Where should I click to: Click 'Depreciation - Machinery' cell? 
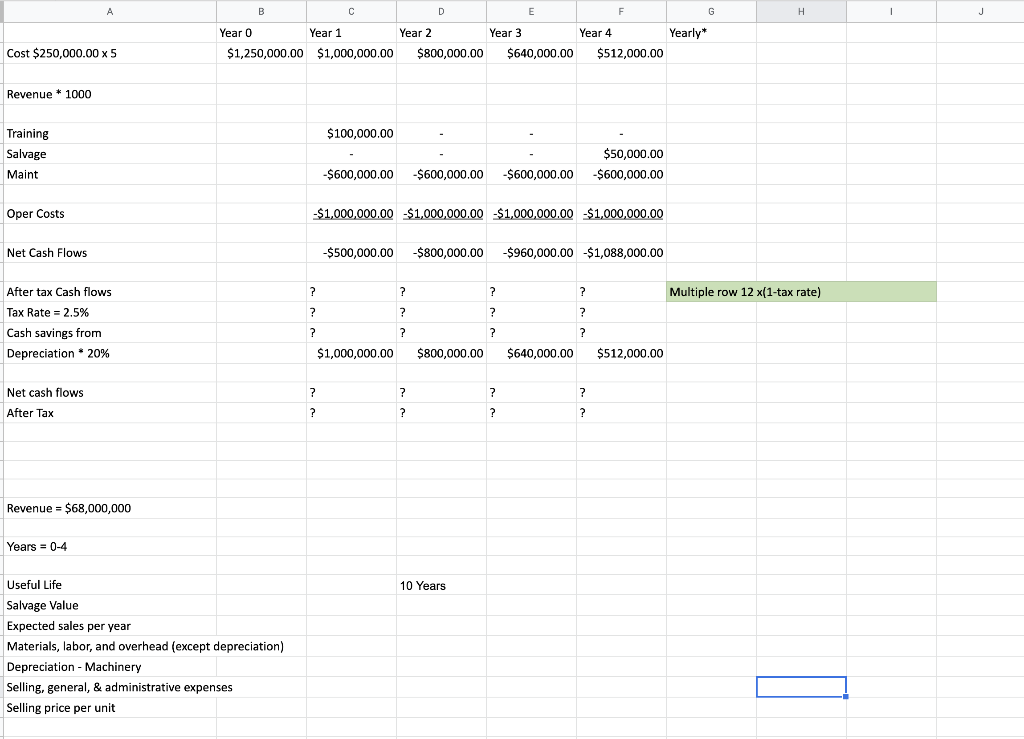[x=110, y=667]
